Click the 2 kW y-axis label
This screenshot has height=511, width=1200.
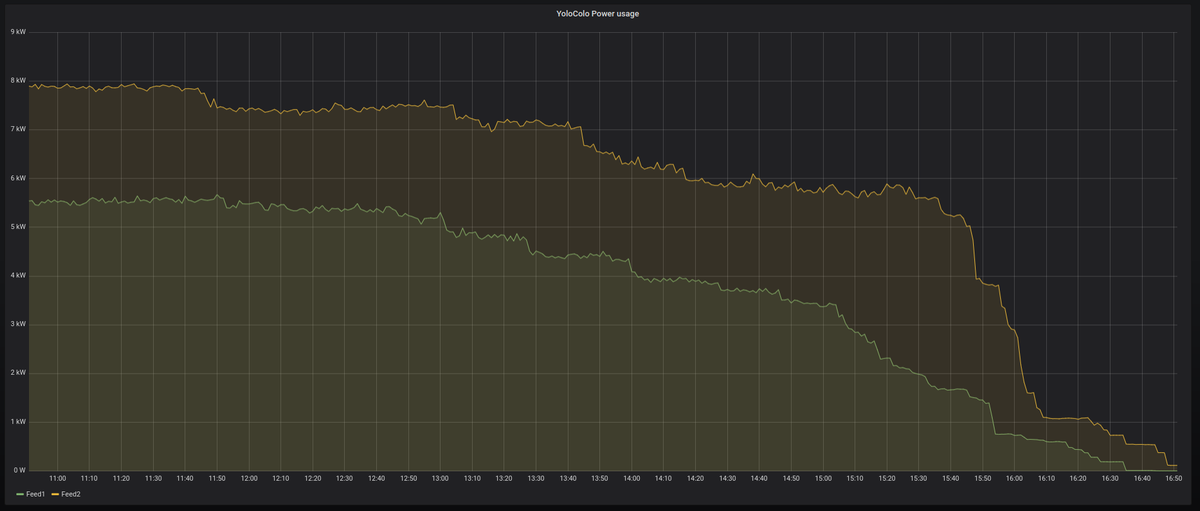[x=18, y=373]
